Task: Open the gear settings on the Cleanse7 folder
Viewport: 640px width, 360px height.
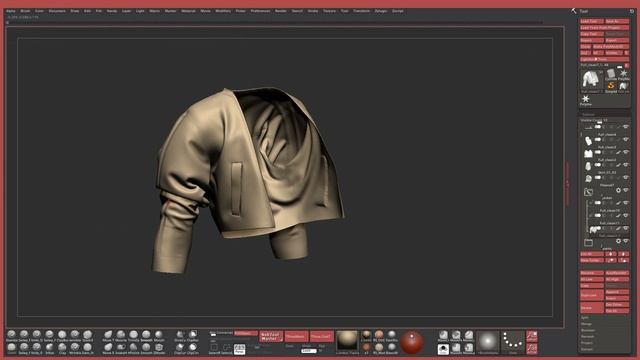Action: (618, 190)
